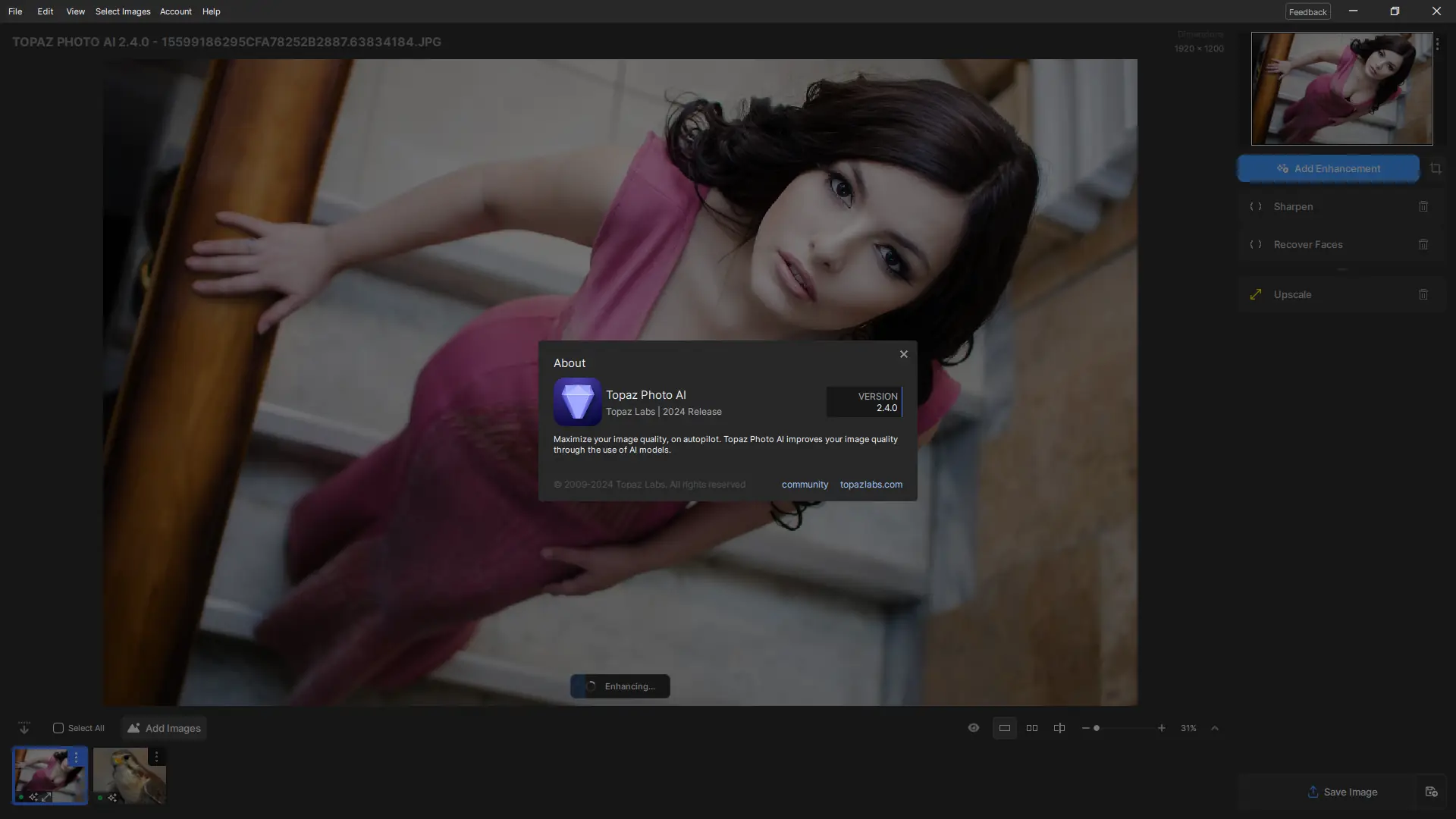Open the Select Images menu
1456x819 pixels.
(x=123, y=11)
